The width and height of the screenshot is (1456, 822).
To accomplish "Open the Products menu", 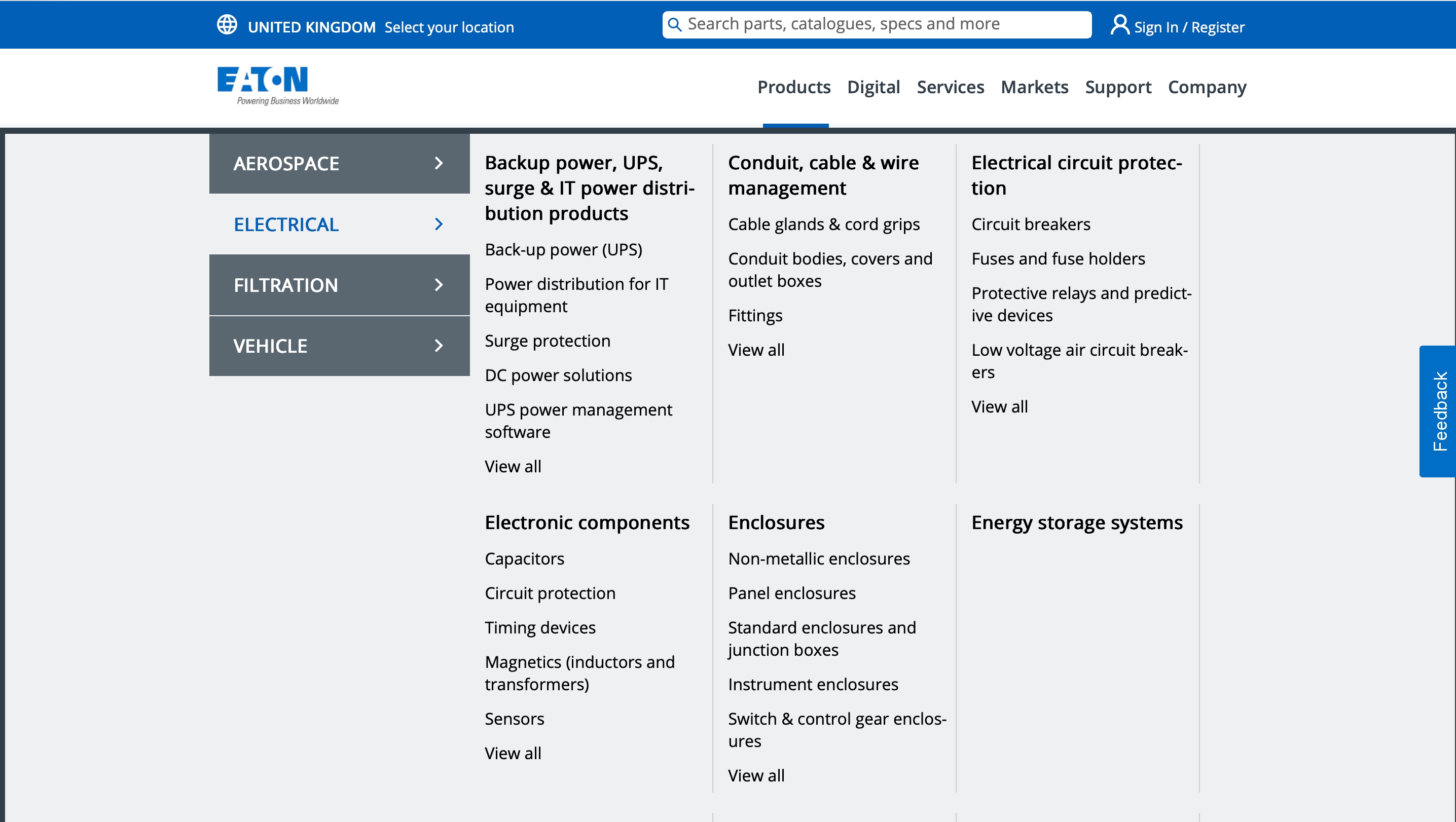I will [793, 87].
